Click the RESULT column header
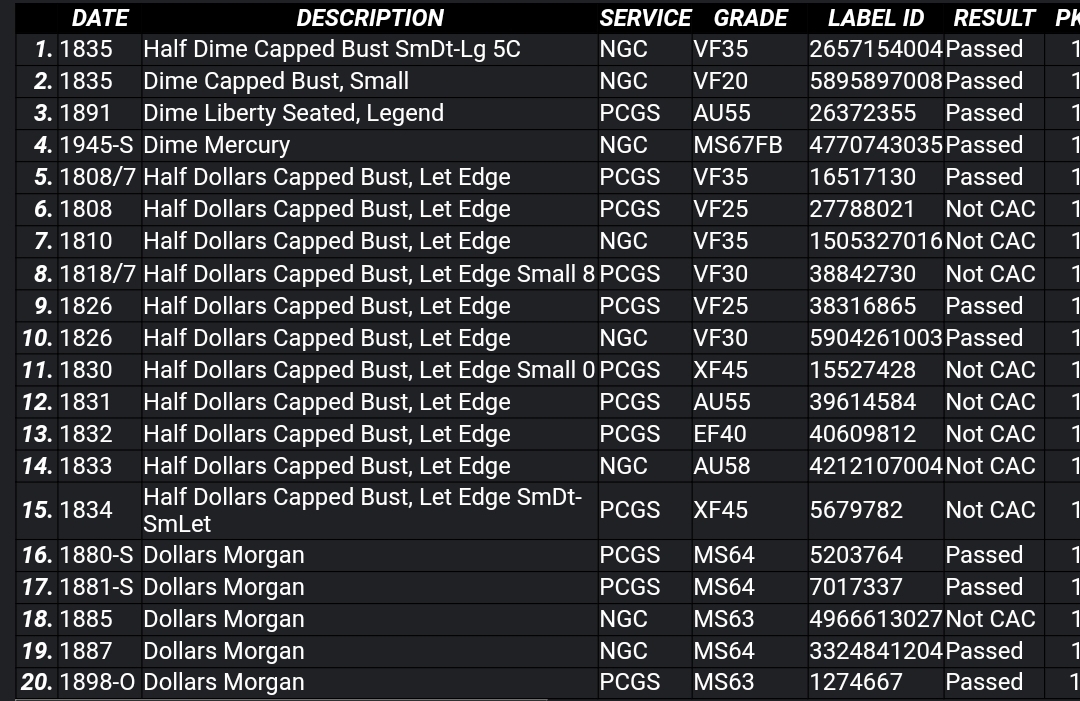 [x=994, y=18]
